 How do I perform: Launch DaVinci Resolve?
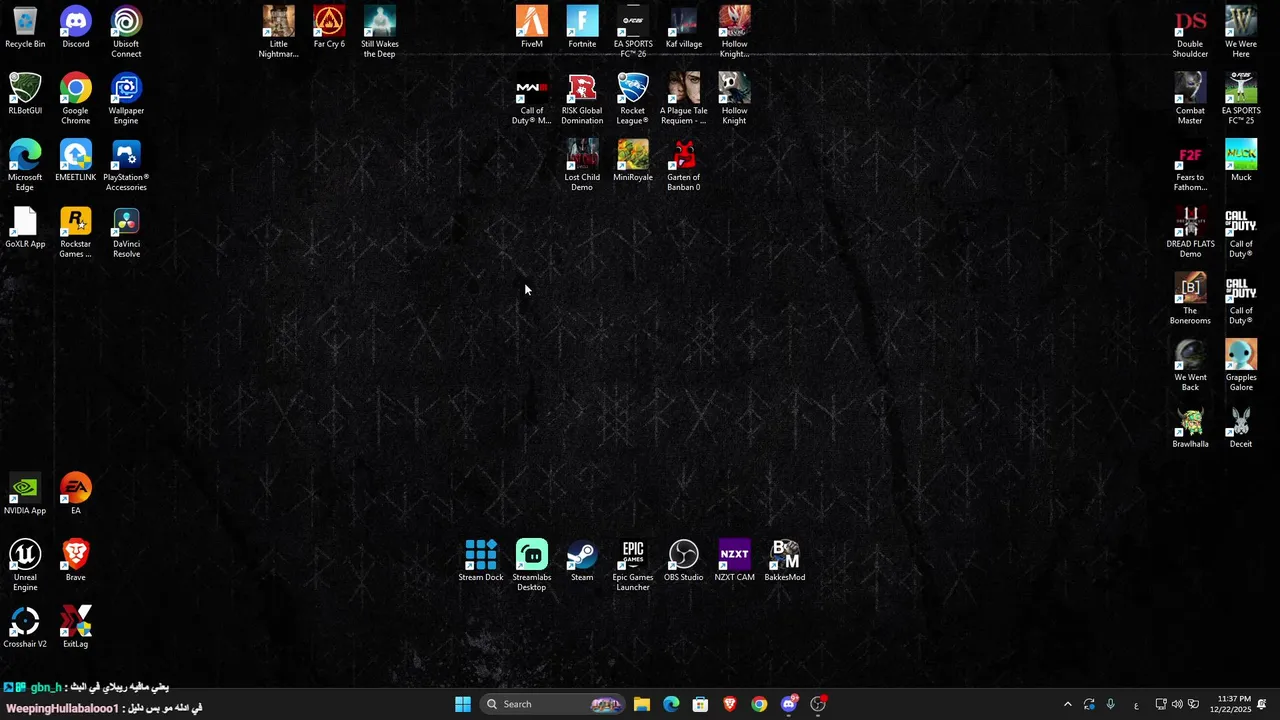pyautogui.click(x=126, y=233)
